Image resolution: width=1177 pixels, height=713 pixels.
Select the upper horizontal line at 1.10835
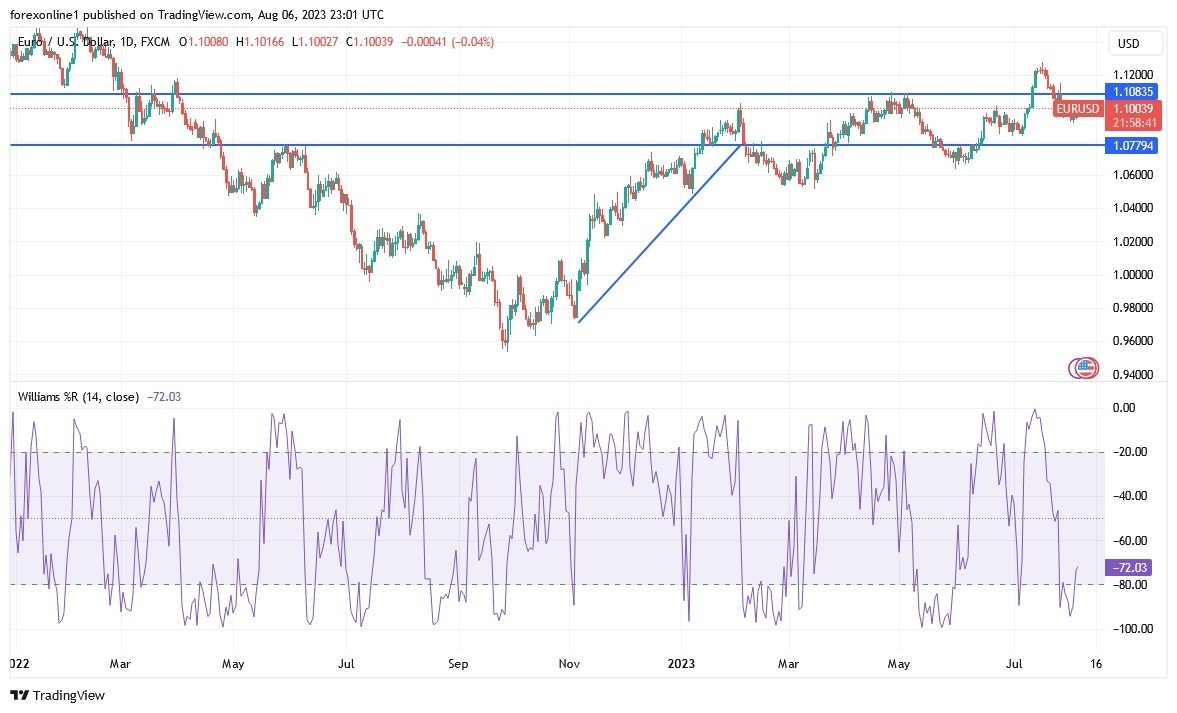click(x=557, y=94)
